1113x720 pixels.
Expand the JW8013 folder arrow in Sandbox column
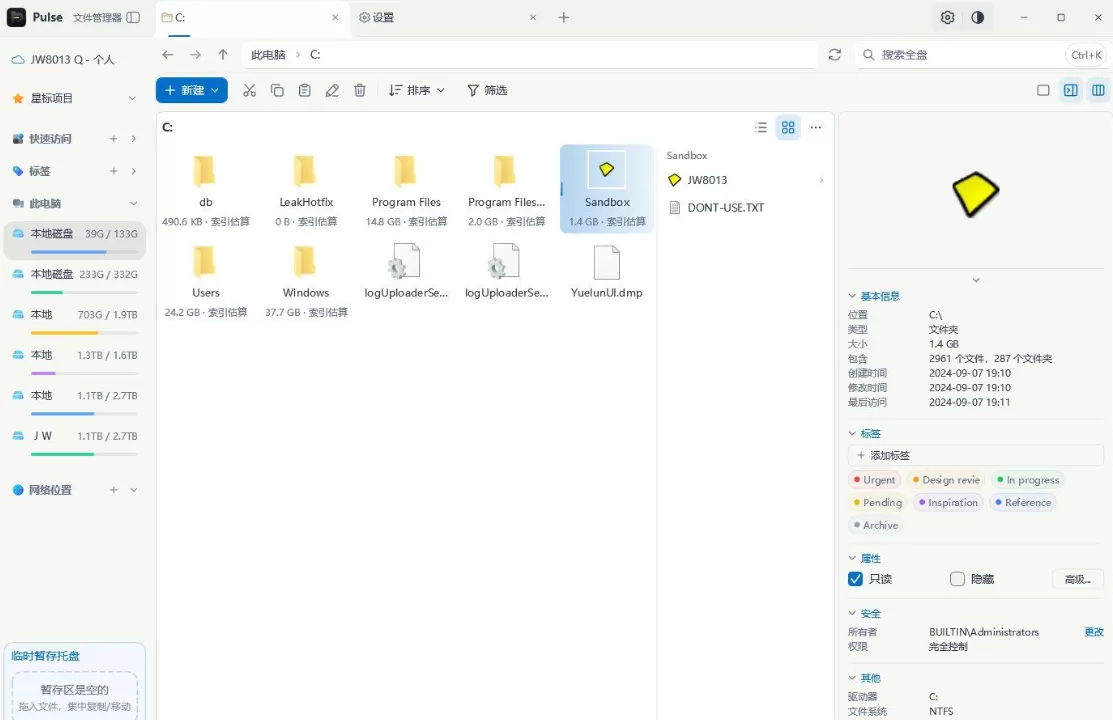point(821,180)
